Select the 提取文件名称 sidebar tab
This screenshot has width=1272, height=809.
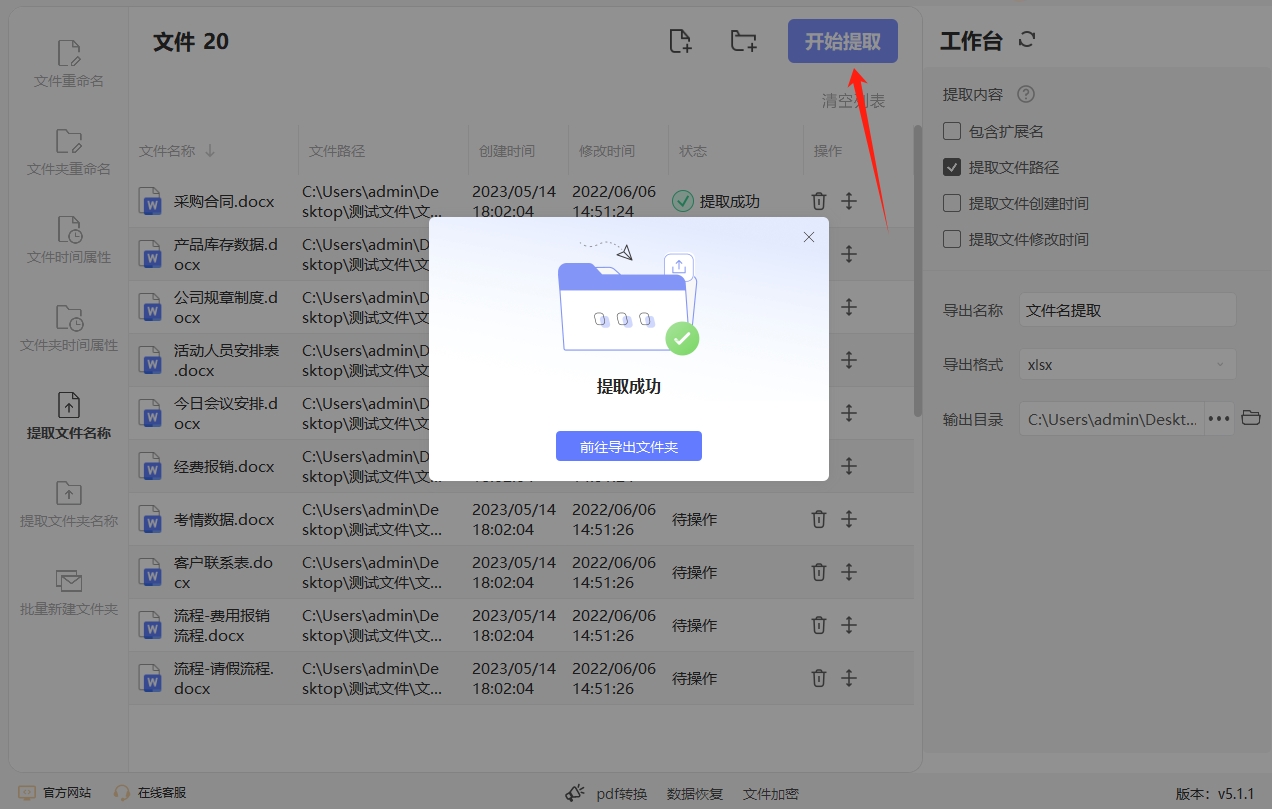point(69,416)
